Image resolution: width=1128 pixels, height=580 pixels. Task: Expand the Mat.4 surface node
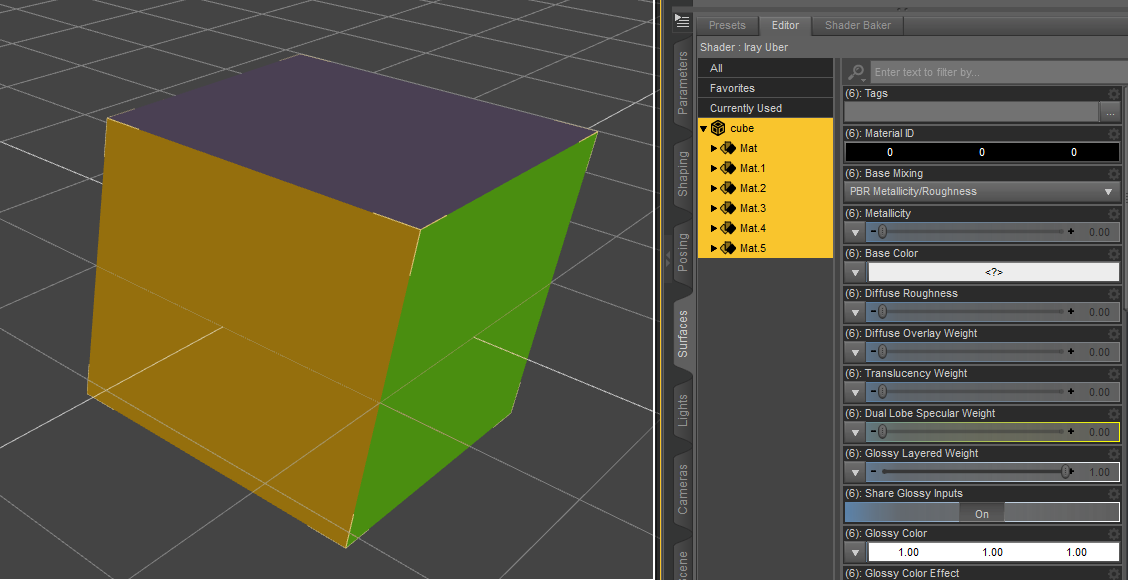click(714, 228)
